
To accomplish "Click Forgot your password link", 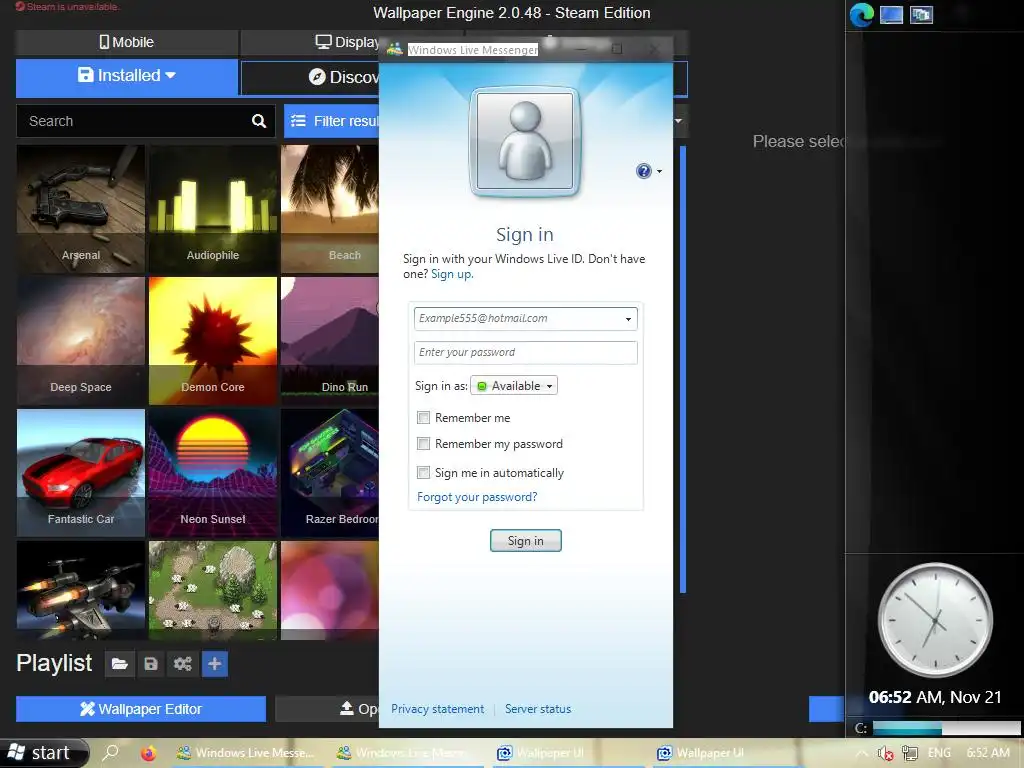I will pos(477,497).
